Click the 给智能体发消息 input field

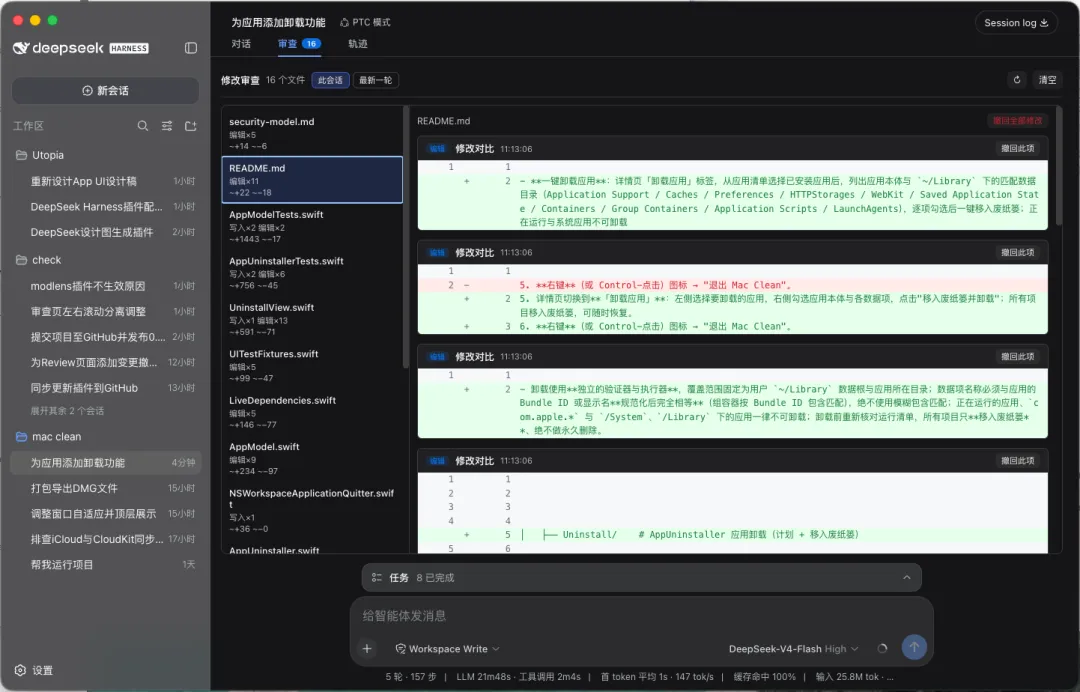[x=641, y=616]
